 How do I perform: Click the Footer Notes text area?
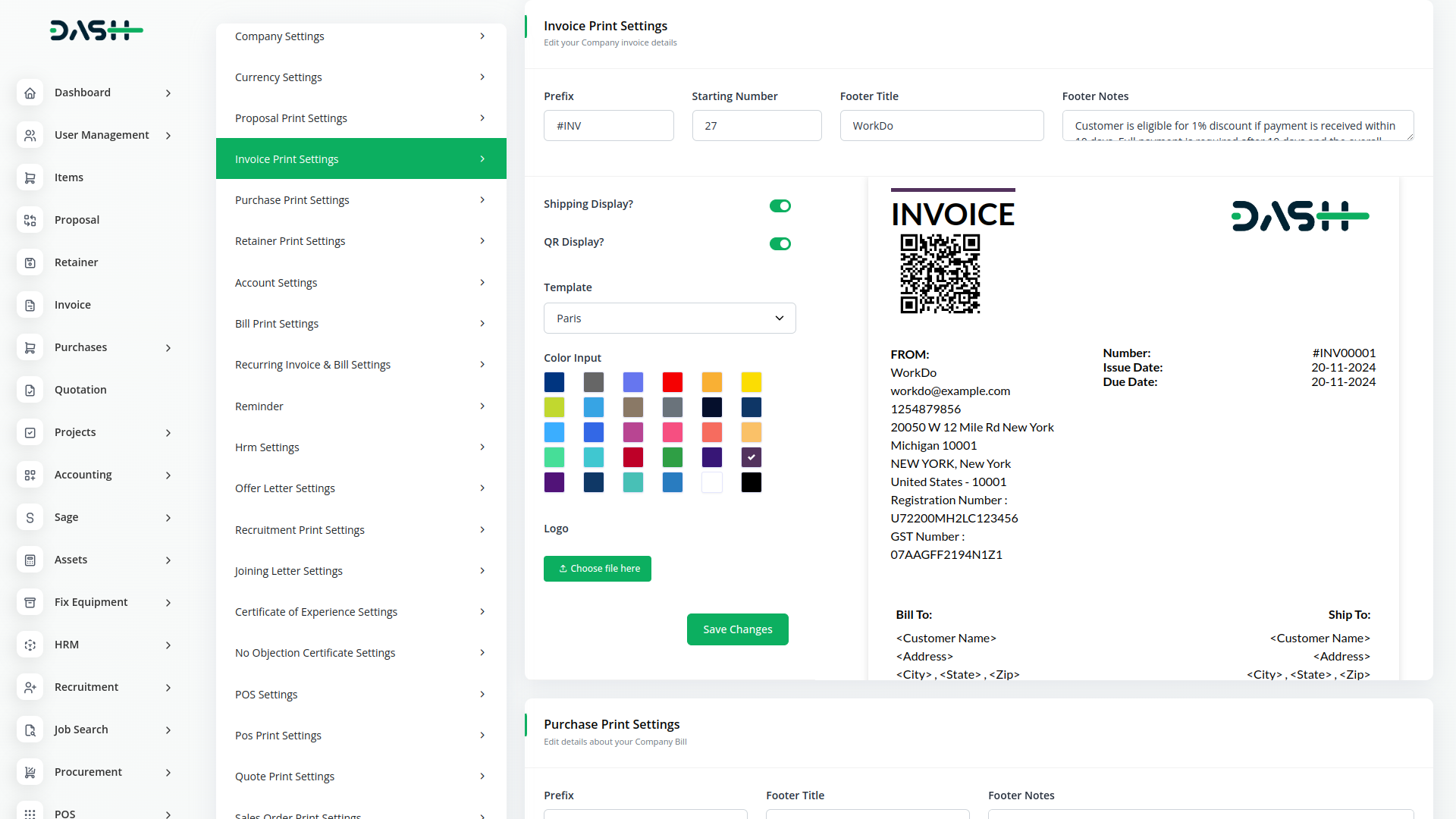click(x=1238, y=126)
